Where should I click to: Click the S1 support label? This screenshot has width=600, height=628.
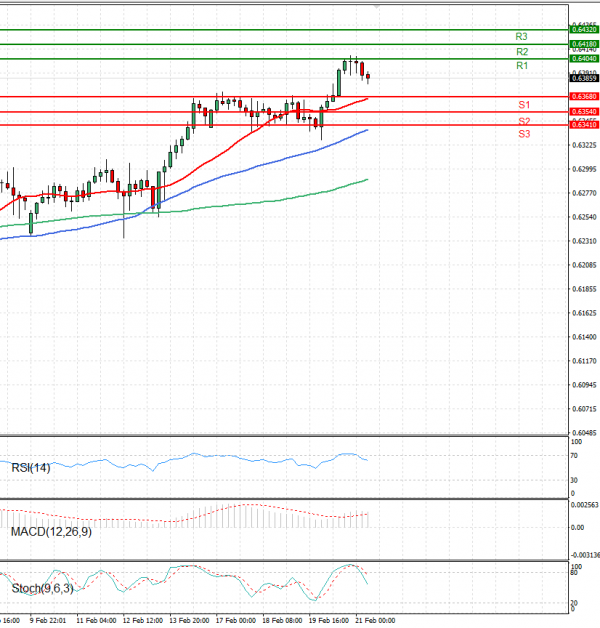pyautogui.click(x=524, y=105)
